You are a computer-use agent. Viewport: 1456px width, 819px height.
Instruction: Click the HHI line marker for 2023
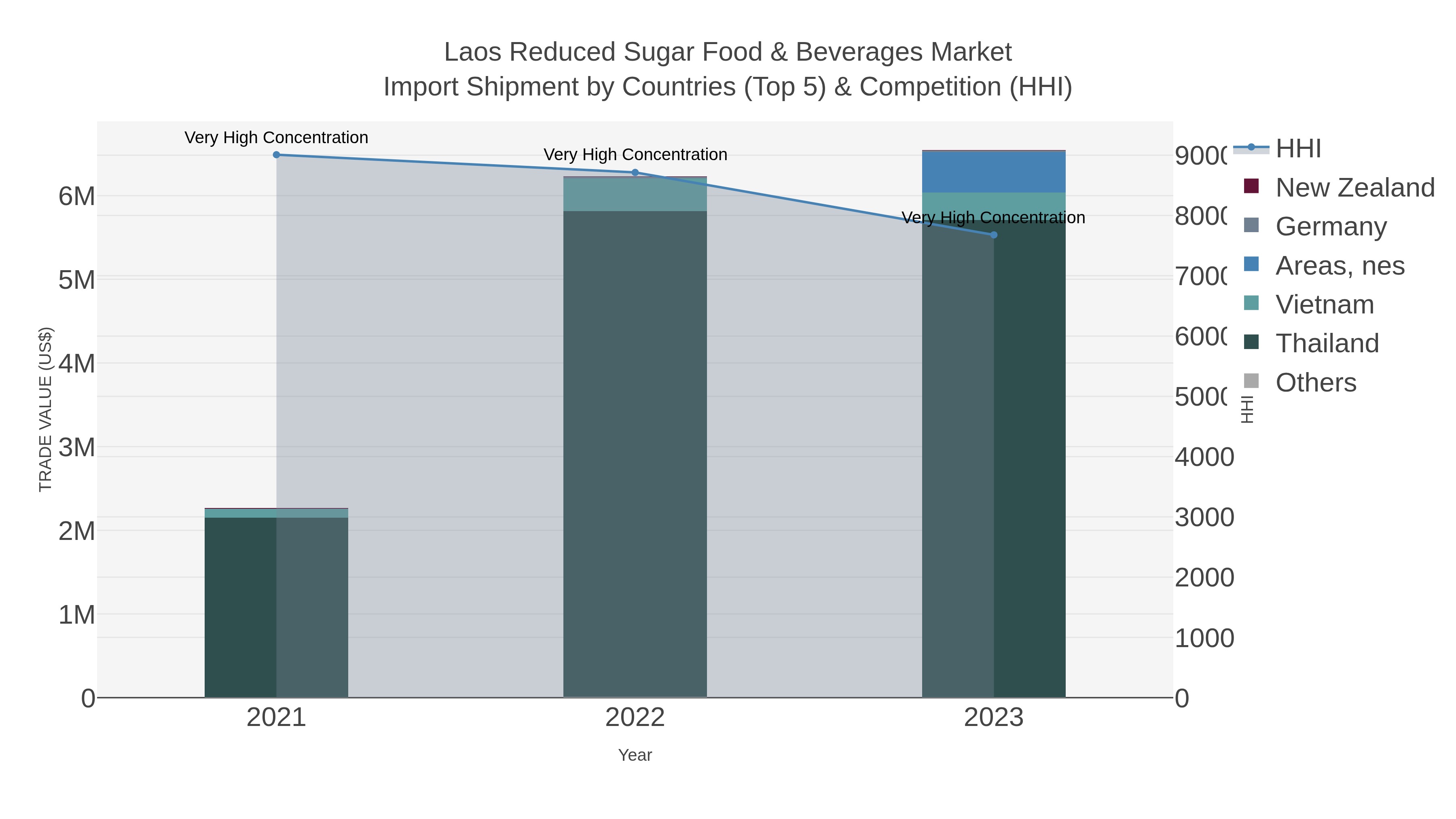pos(994,235)
